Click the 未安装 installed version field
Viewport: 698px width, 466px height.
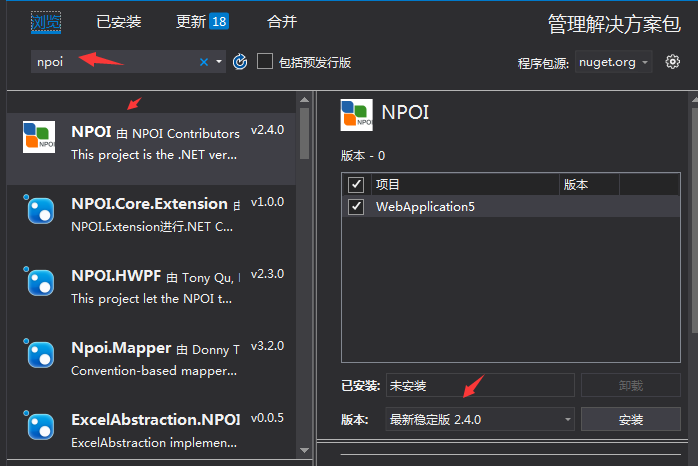pos(480,385)
